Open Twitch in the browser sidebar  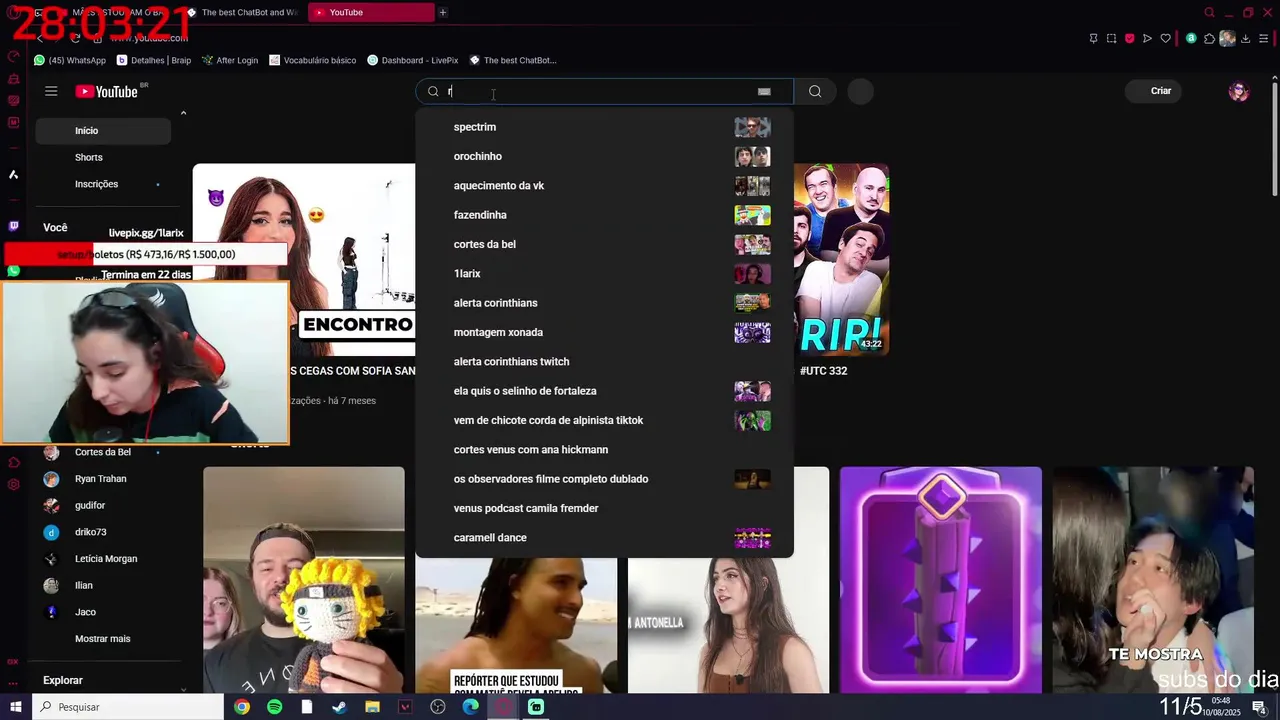click(13, 226)
